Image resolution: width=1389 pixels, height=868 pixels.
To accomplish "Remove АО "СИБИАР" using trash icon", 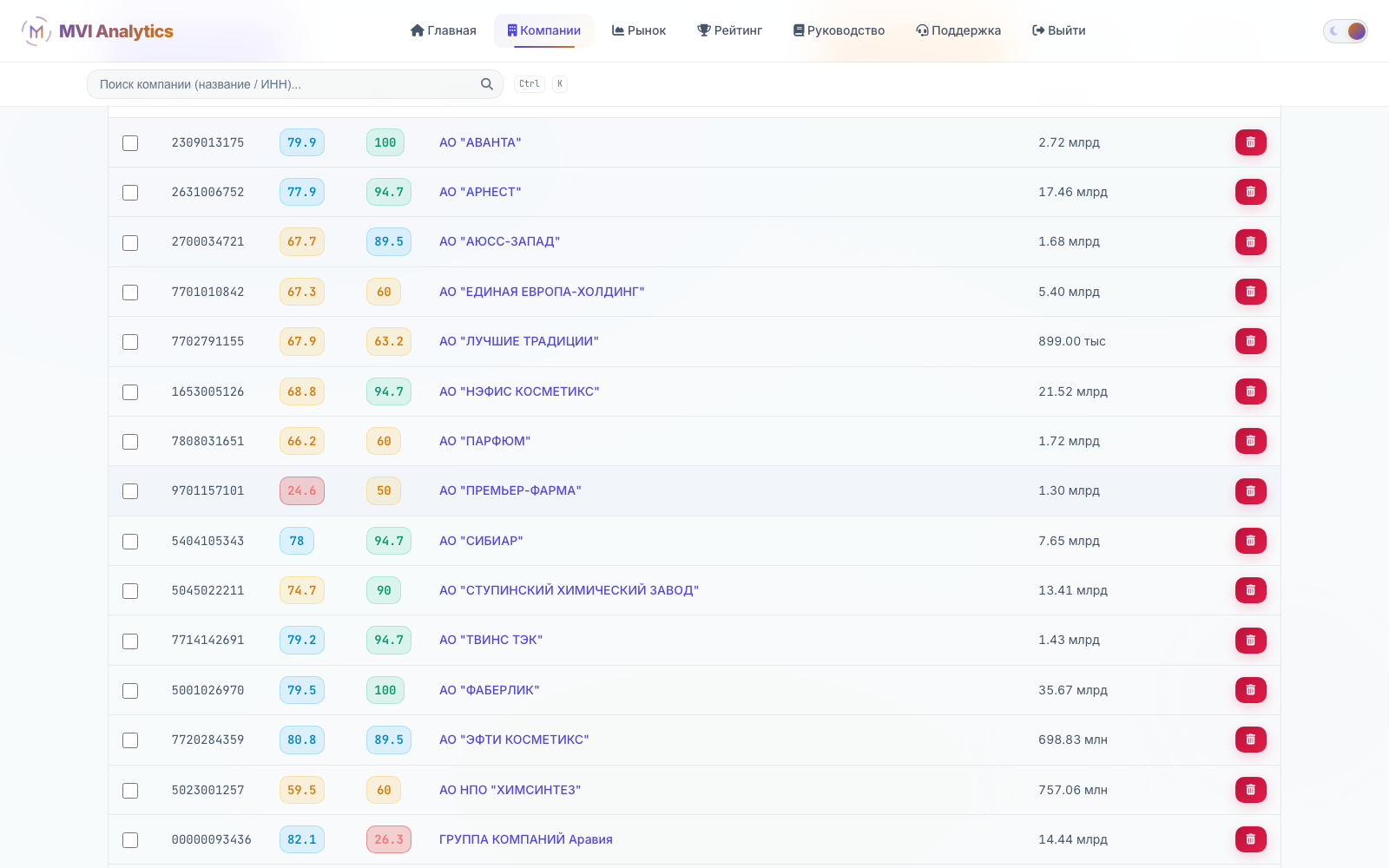I will coord(1250,541).
